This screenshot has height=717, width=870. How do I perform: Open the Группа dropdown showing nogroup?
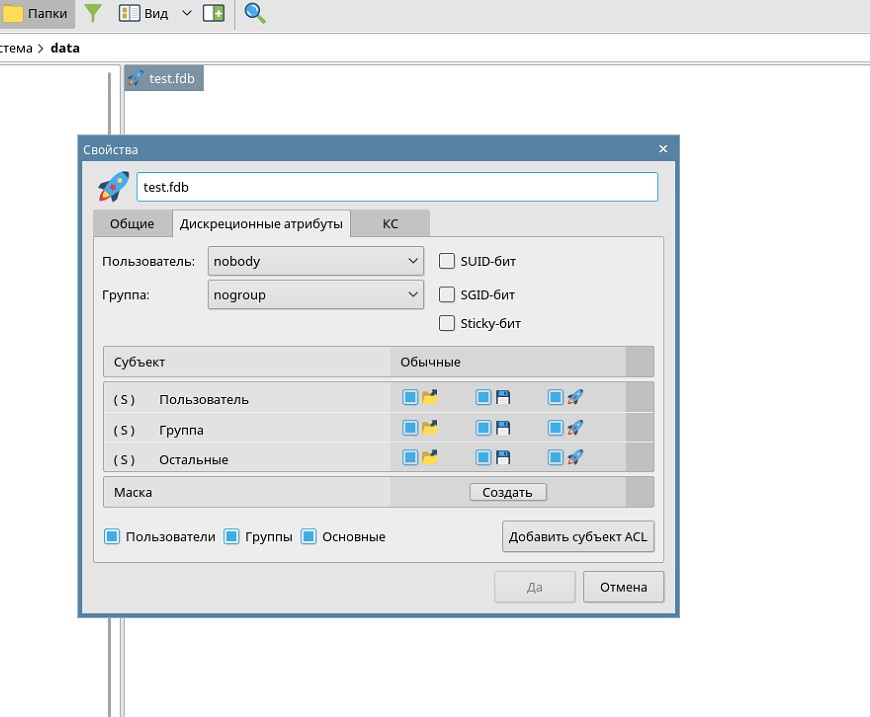316,295
